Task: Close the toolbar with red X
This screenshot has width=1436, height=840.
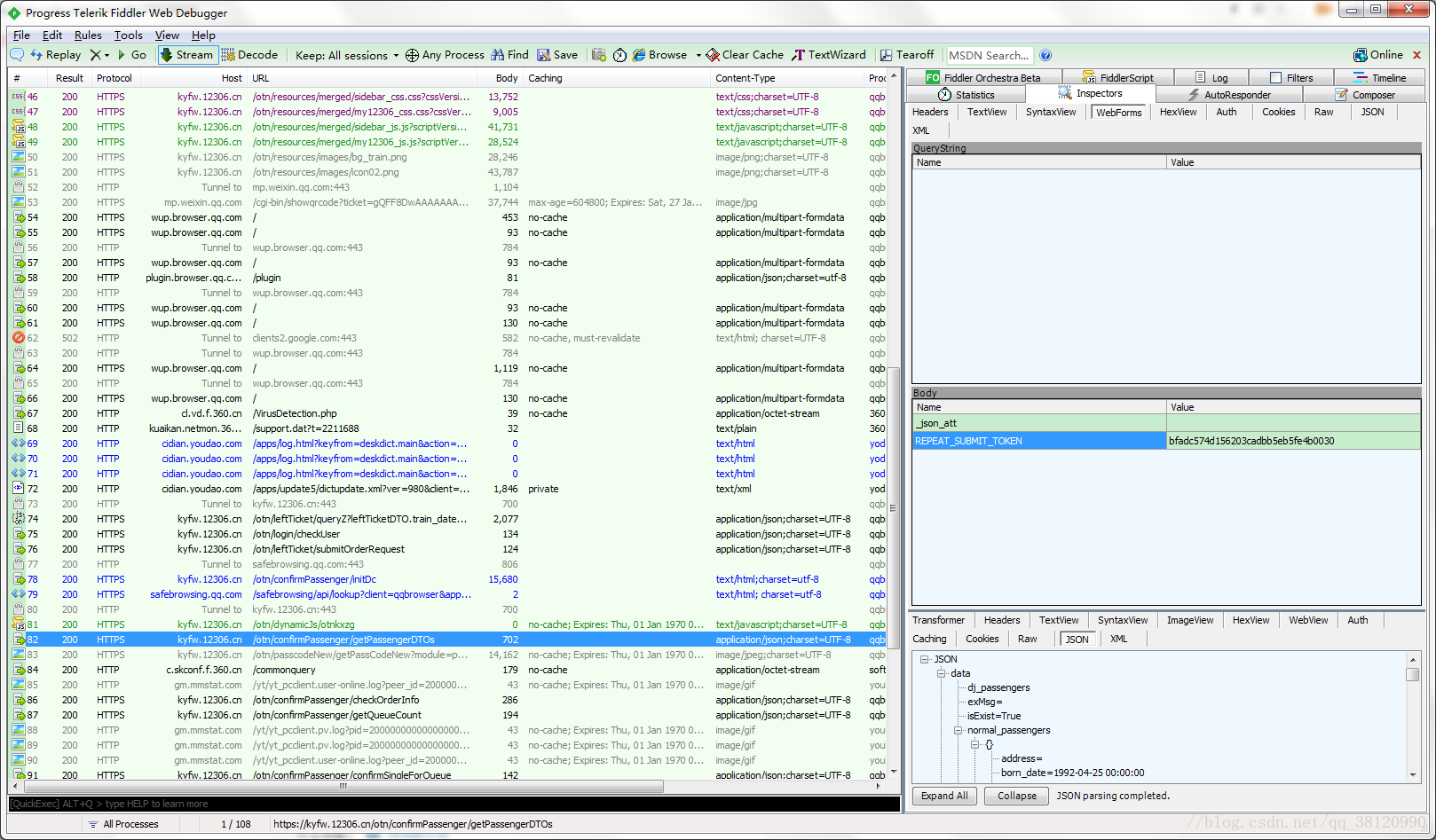Action: 1416,55
